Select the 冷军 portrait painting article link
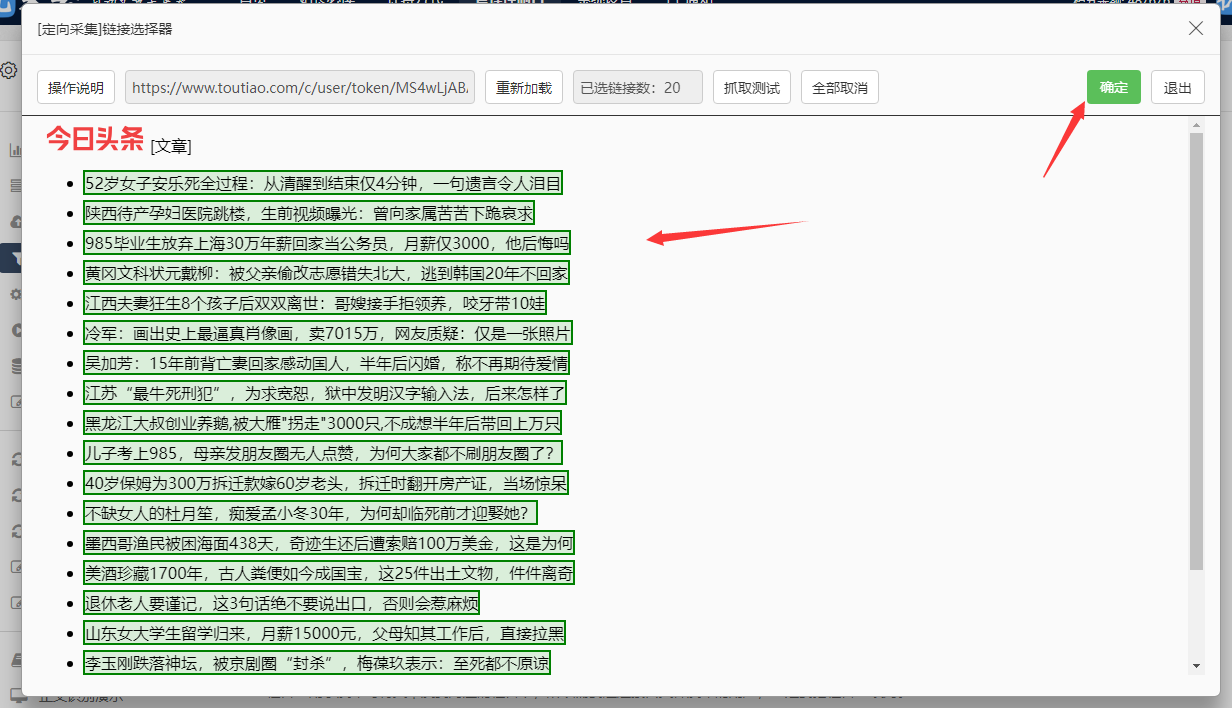Viewport: 1232px width, 708px height. [328, 333]
